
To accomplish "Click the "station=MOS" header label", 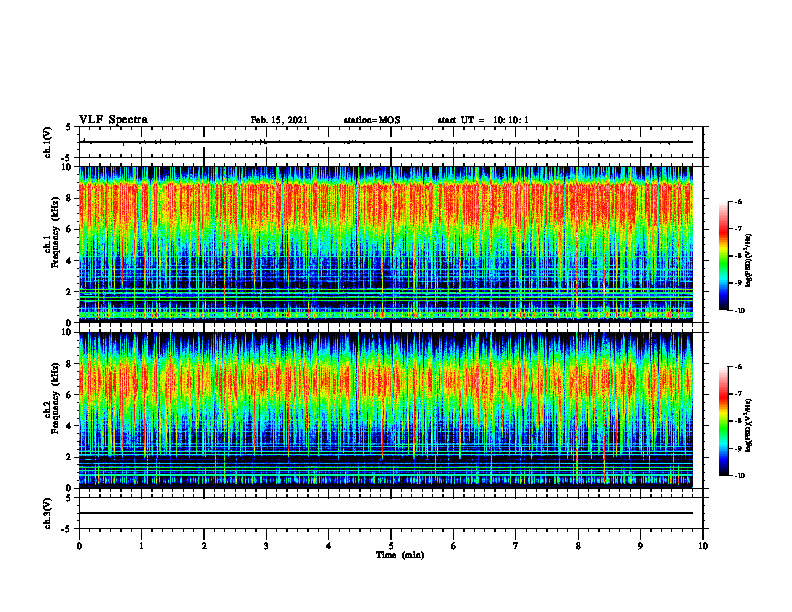I will point(372,120).
